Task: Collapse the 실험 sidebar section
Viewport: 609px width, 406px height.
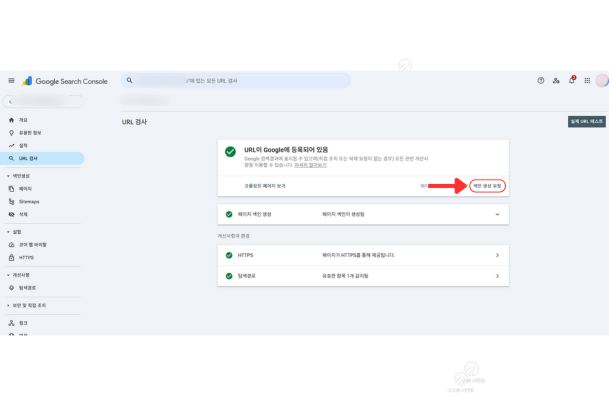Action: point(14,232)
